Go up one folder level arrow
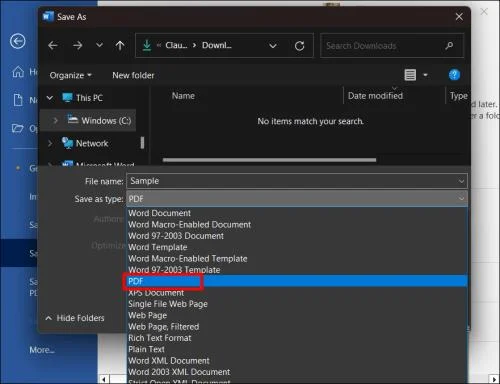 tap(120, 45)
